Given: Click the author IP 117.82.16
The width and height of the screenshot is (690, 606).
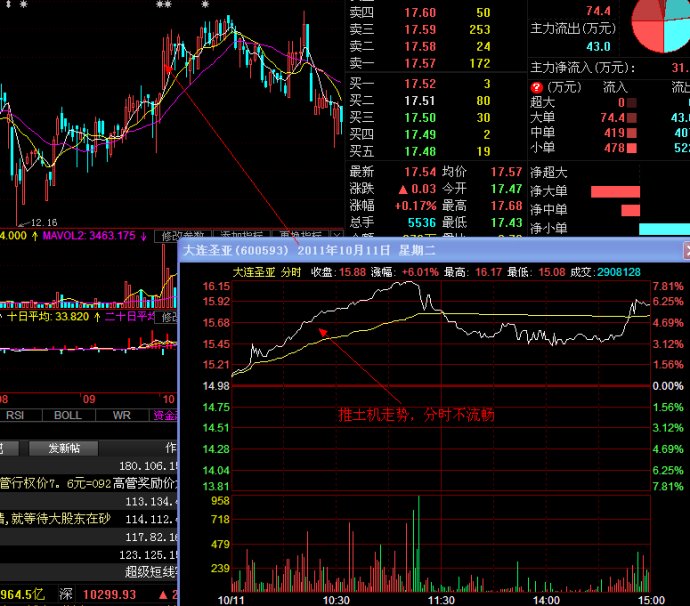Looking at the screenshot, I should (x=151, y=537).
